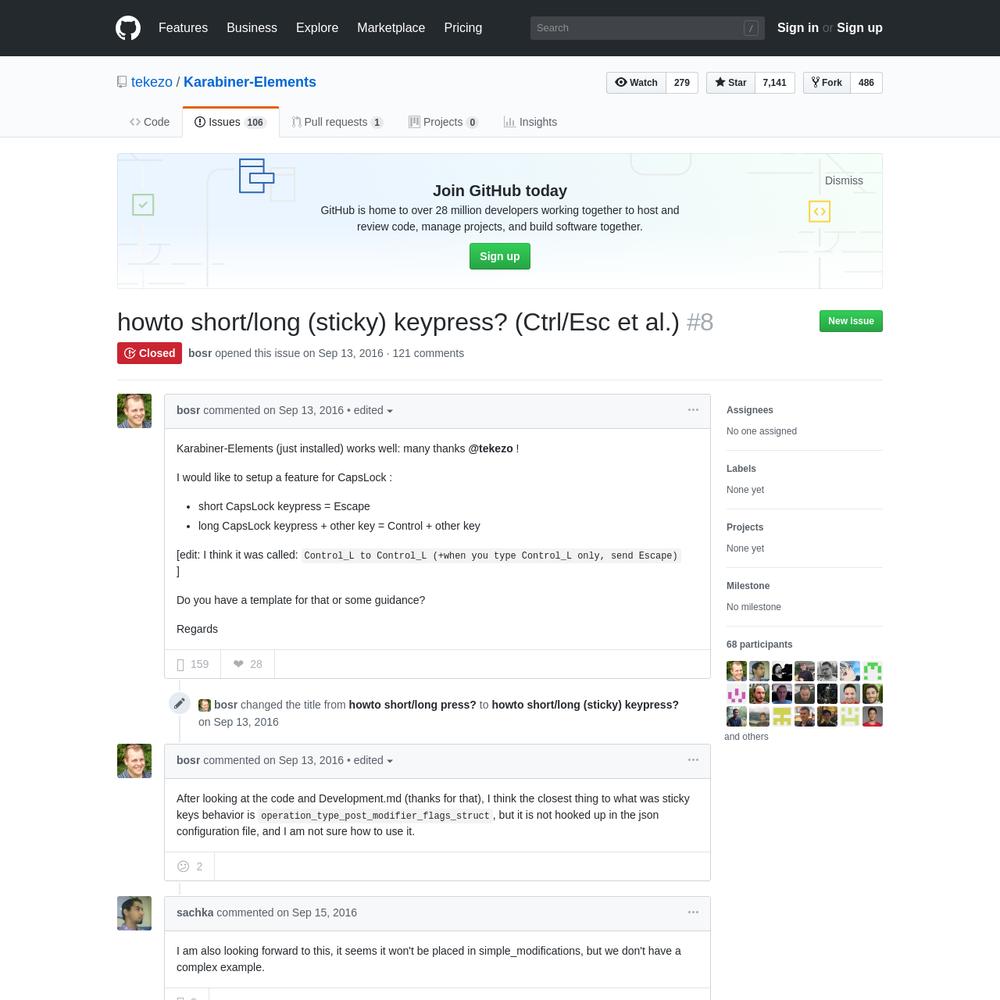Open Pricing in the top navigation
Image resolution: width=1000 pixels, height=1000 pixels.
pyautogui.click(x=463, y=28)
